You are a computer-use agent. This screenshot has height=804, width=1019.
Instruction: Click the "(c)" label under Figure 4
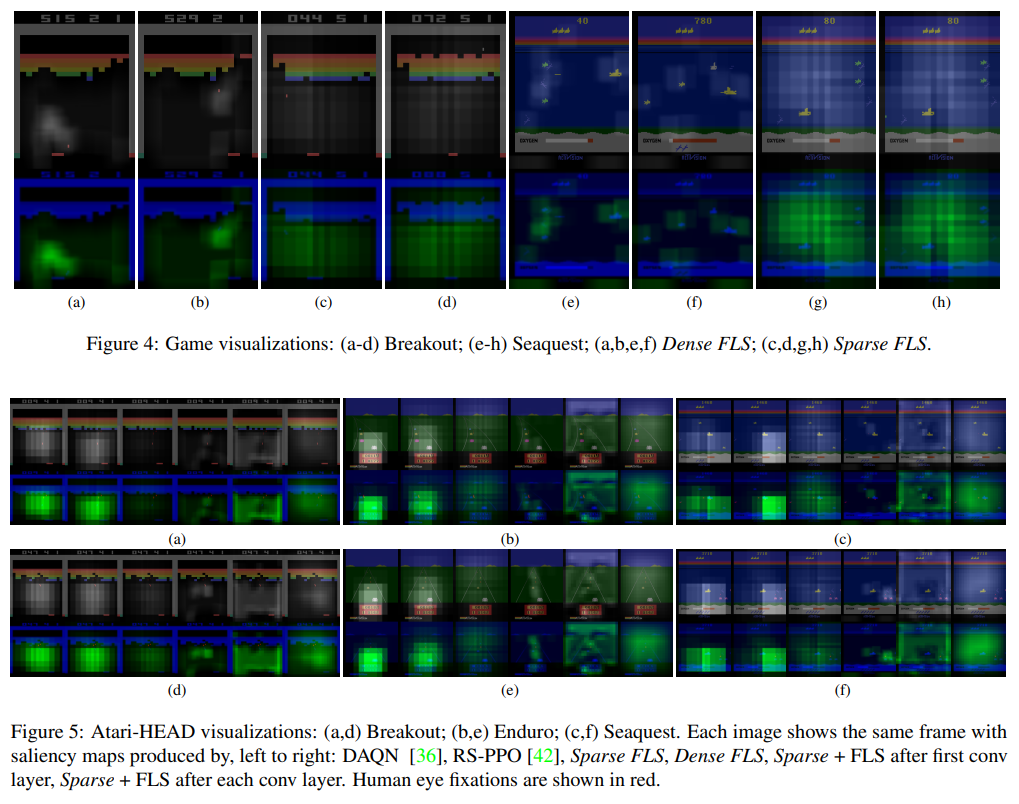point(323,302)
